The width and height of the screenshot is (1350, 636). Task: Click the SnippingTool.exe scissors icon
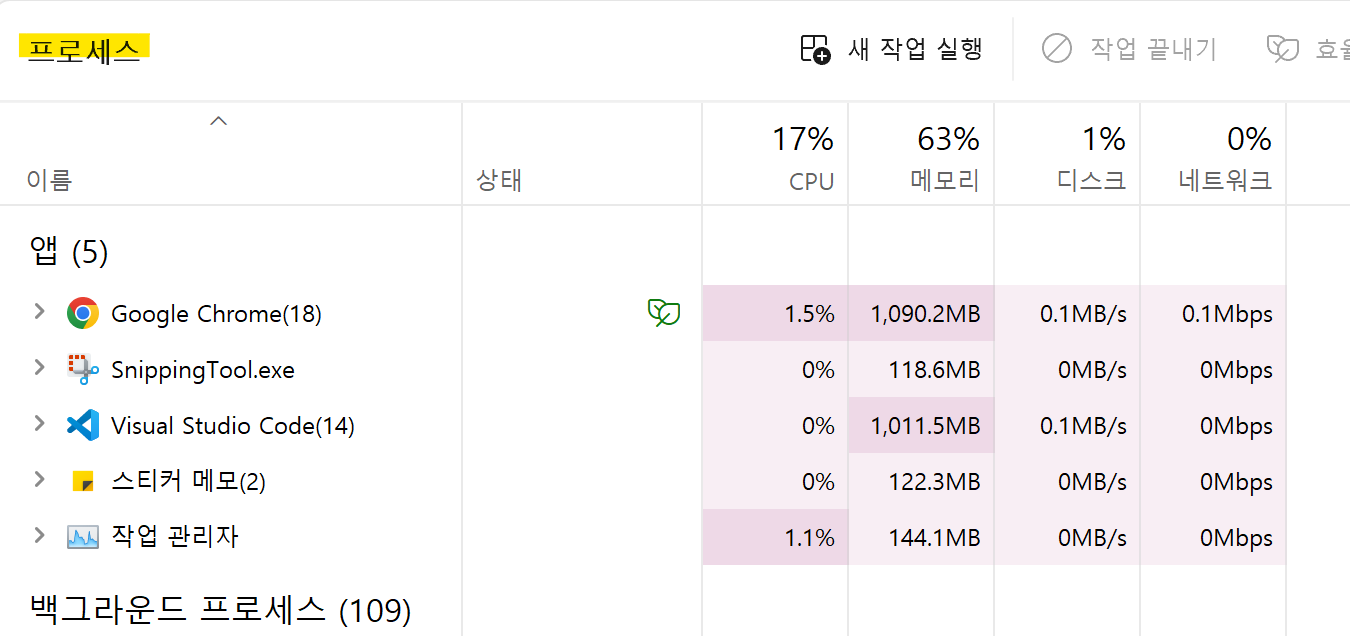[83, 370]
